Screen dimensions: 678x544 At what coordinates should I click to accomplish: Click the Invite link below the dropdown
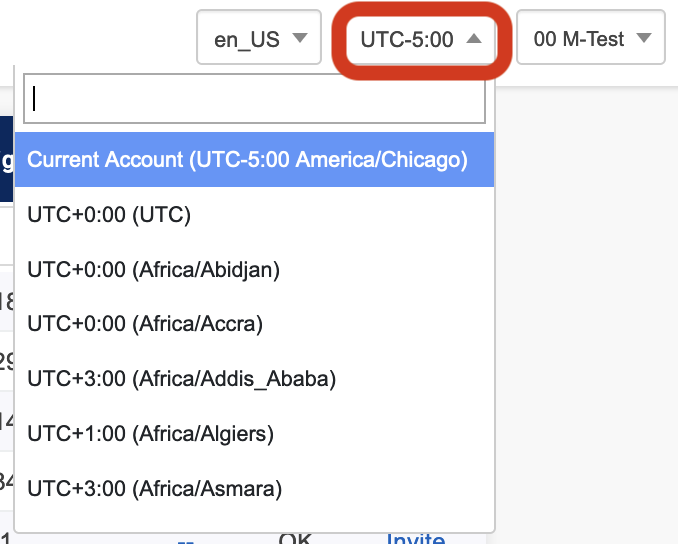(415, 539)
